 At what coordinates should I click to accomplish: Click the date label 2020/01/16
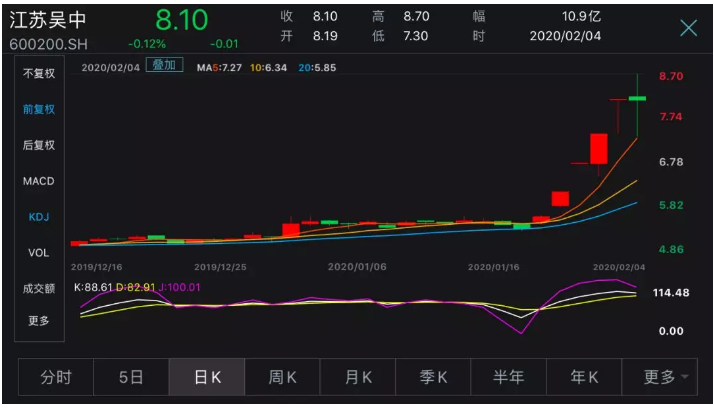[x=494, y=267]
